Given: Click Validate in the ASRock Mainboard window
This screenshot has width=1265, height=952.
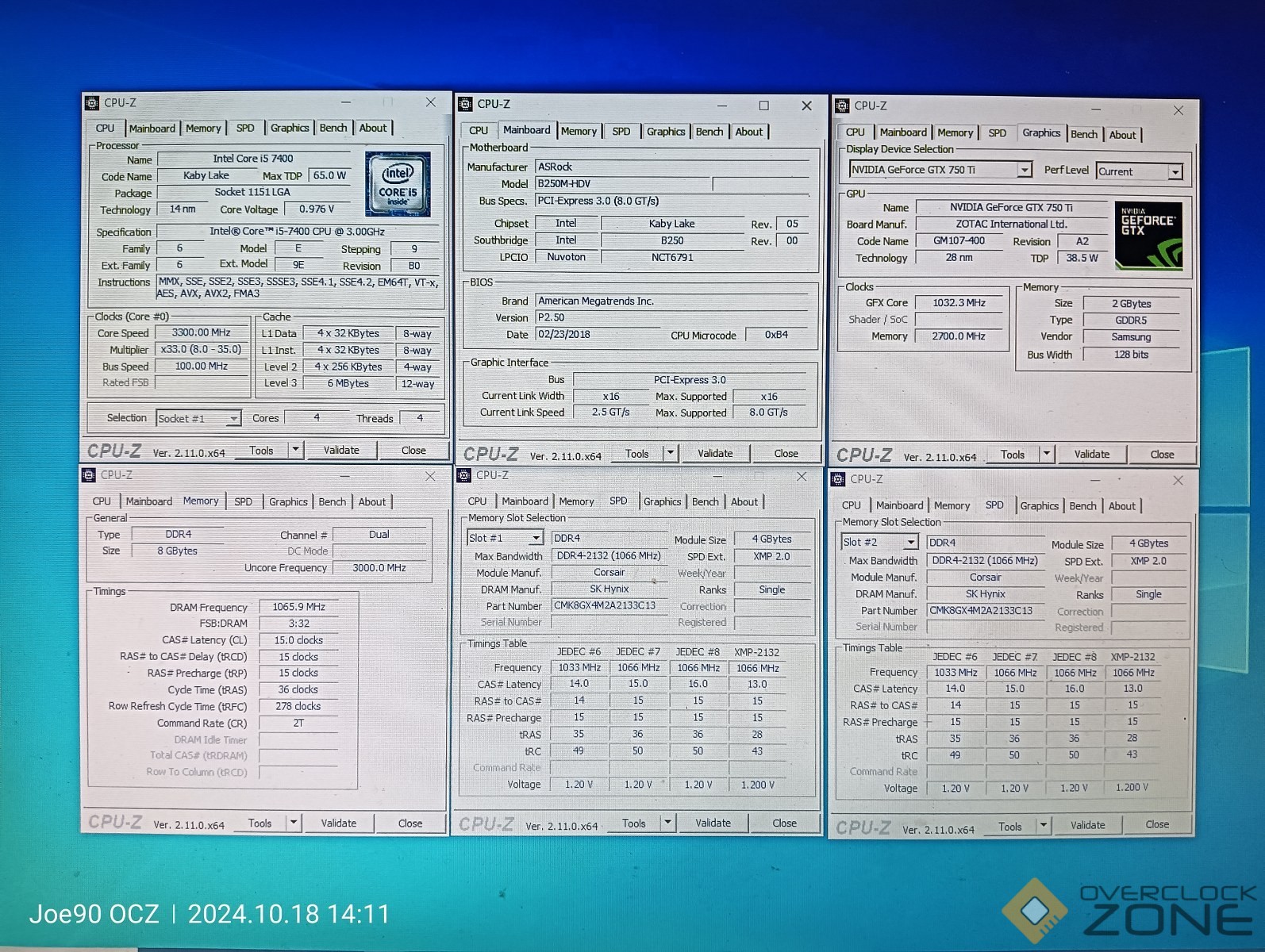Looking at the screenshot, I should pos(715,453).
